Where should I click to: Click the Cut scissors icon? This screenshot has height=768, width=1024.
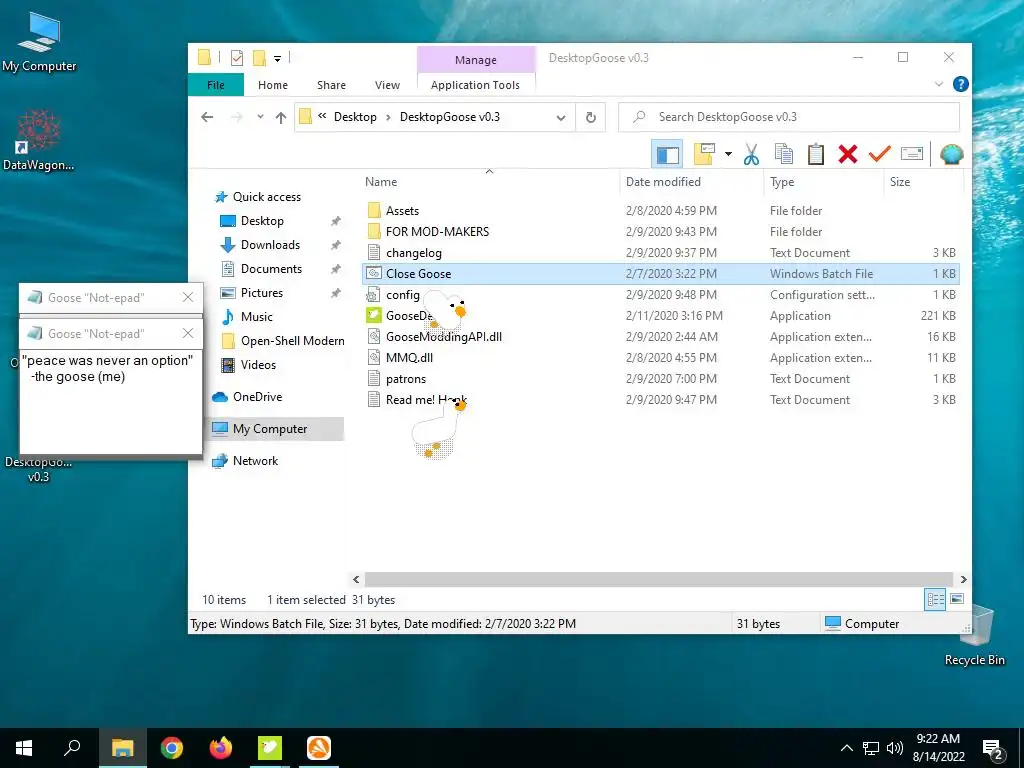click(751, 154)
